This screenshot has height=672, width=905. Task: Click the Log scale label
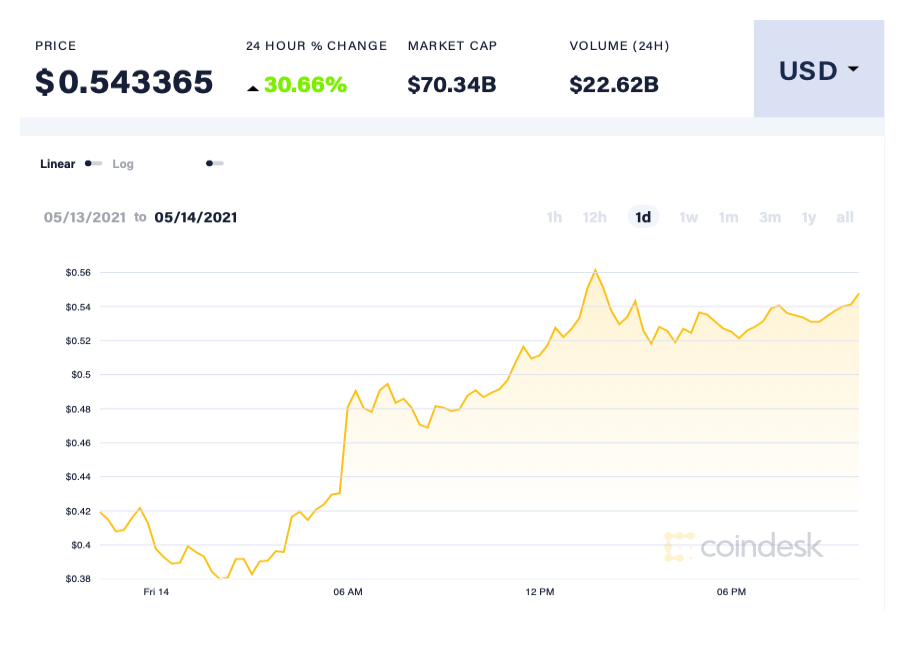(123, 163)
